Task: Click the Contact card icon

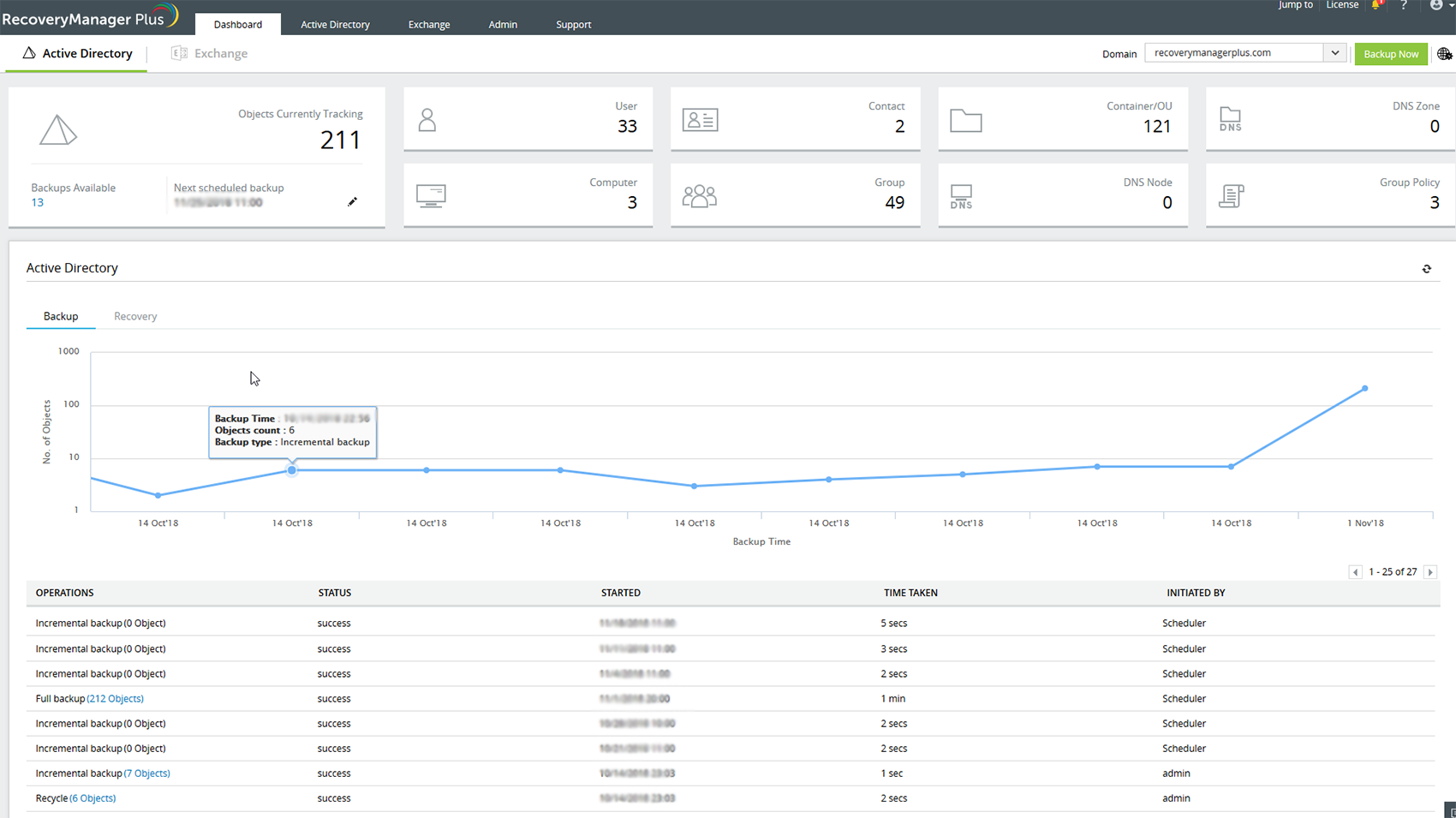Action: 700,120
